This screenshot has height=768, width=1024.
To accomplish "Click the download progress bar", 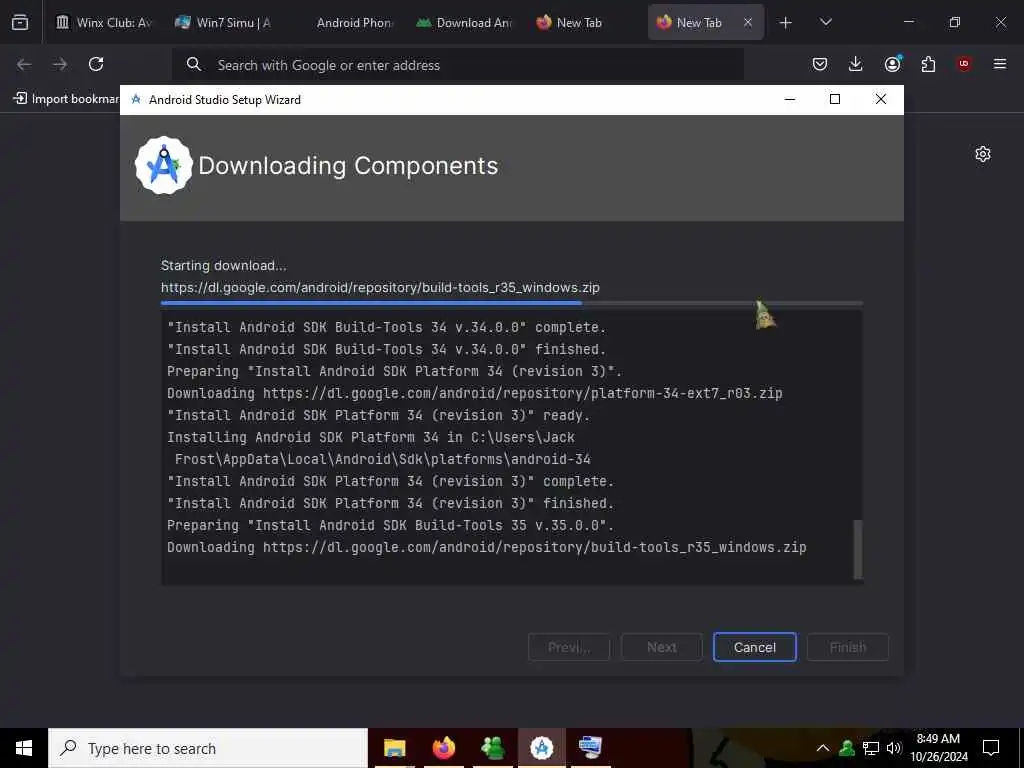I will click(x=512, y=303).
